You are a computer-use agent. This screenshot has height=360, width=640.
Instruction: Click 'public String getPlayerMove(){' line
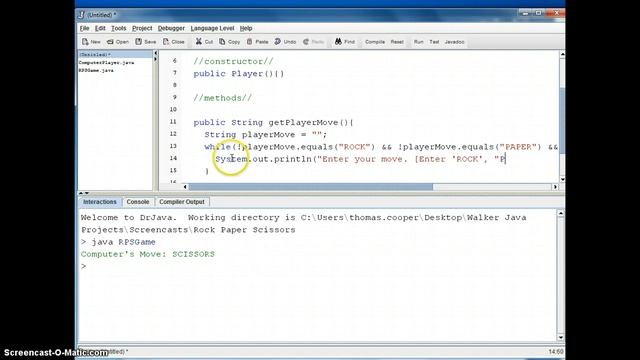tap(273, 122)
